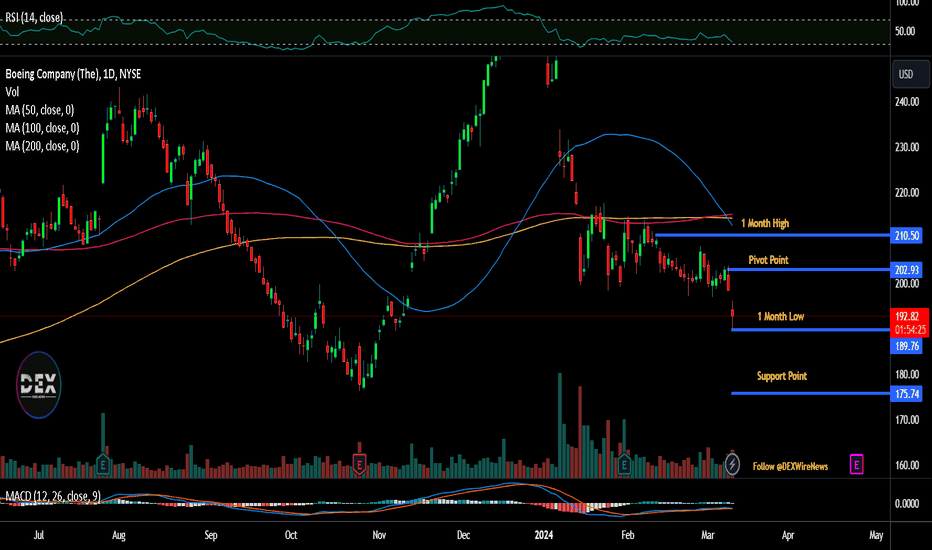
Task: Click the 2024 label on time axis
Action: point(543,535)
